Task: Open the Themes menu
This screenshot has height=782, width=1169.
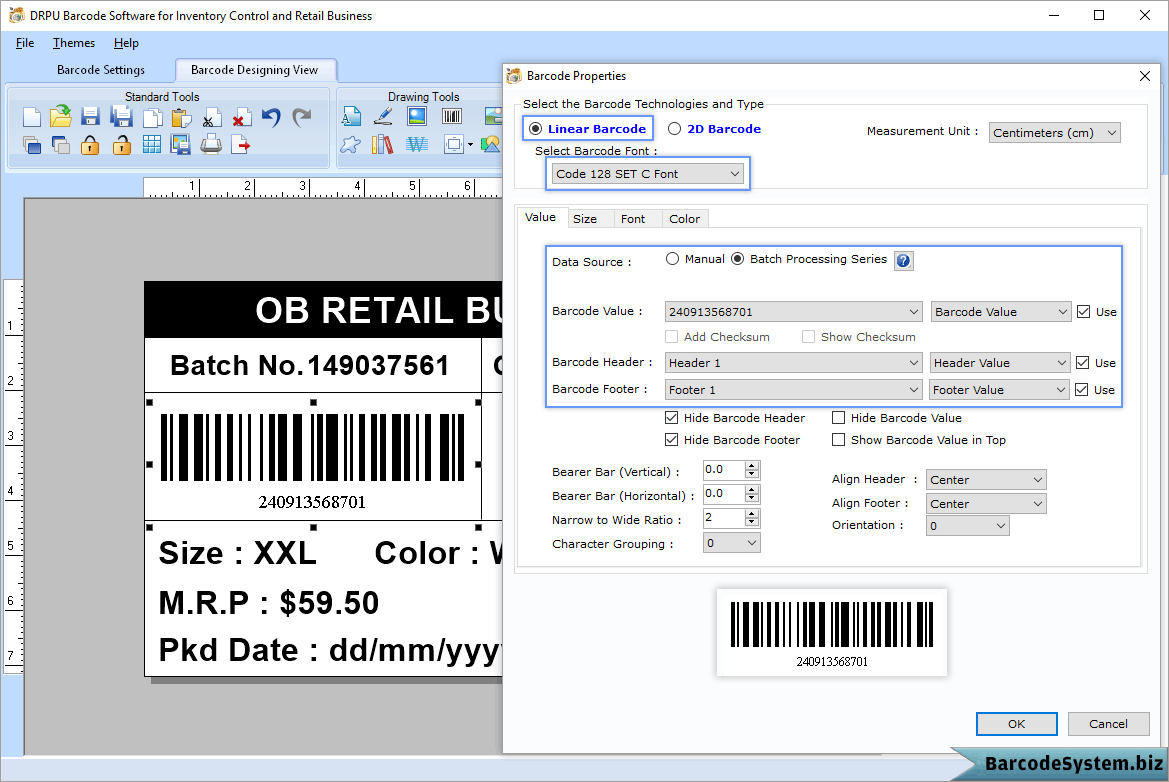Action: [74, 43]
